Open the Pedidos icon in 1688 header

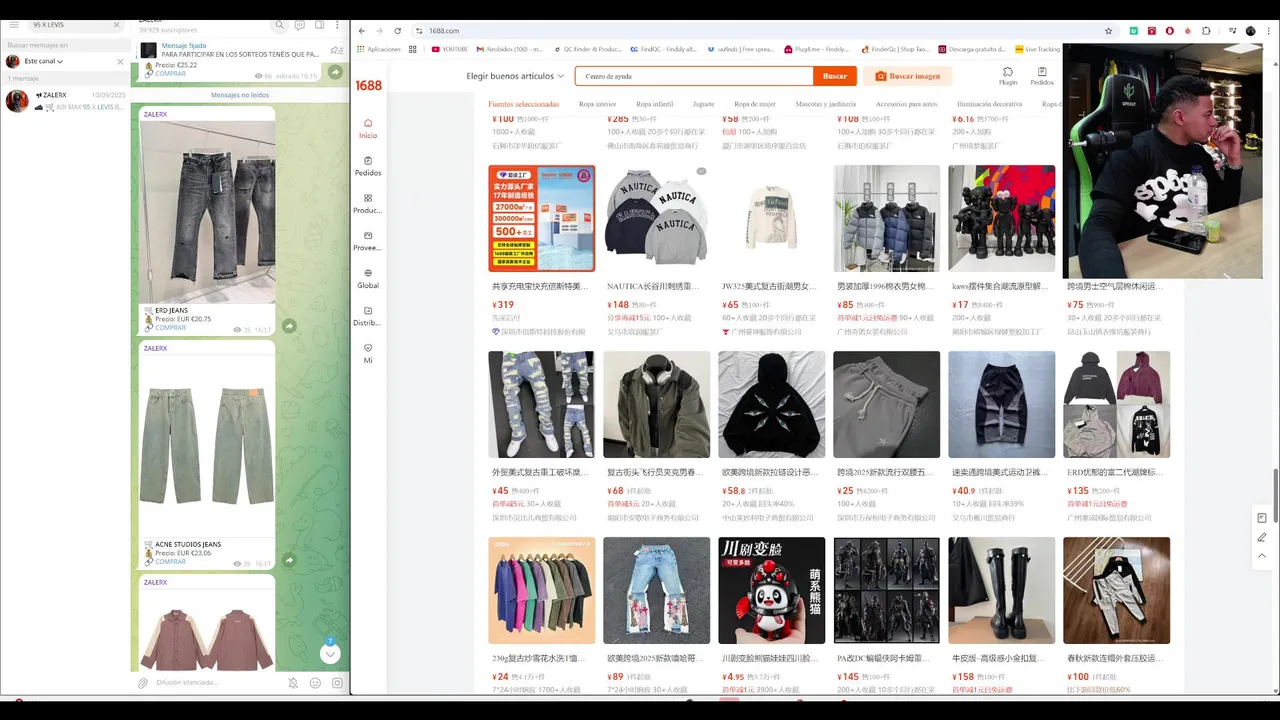(1042, 76)
